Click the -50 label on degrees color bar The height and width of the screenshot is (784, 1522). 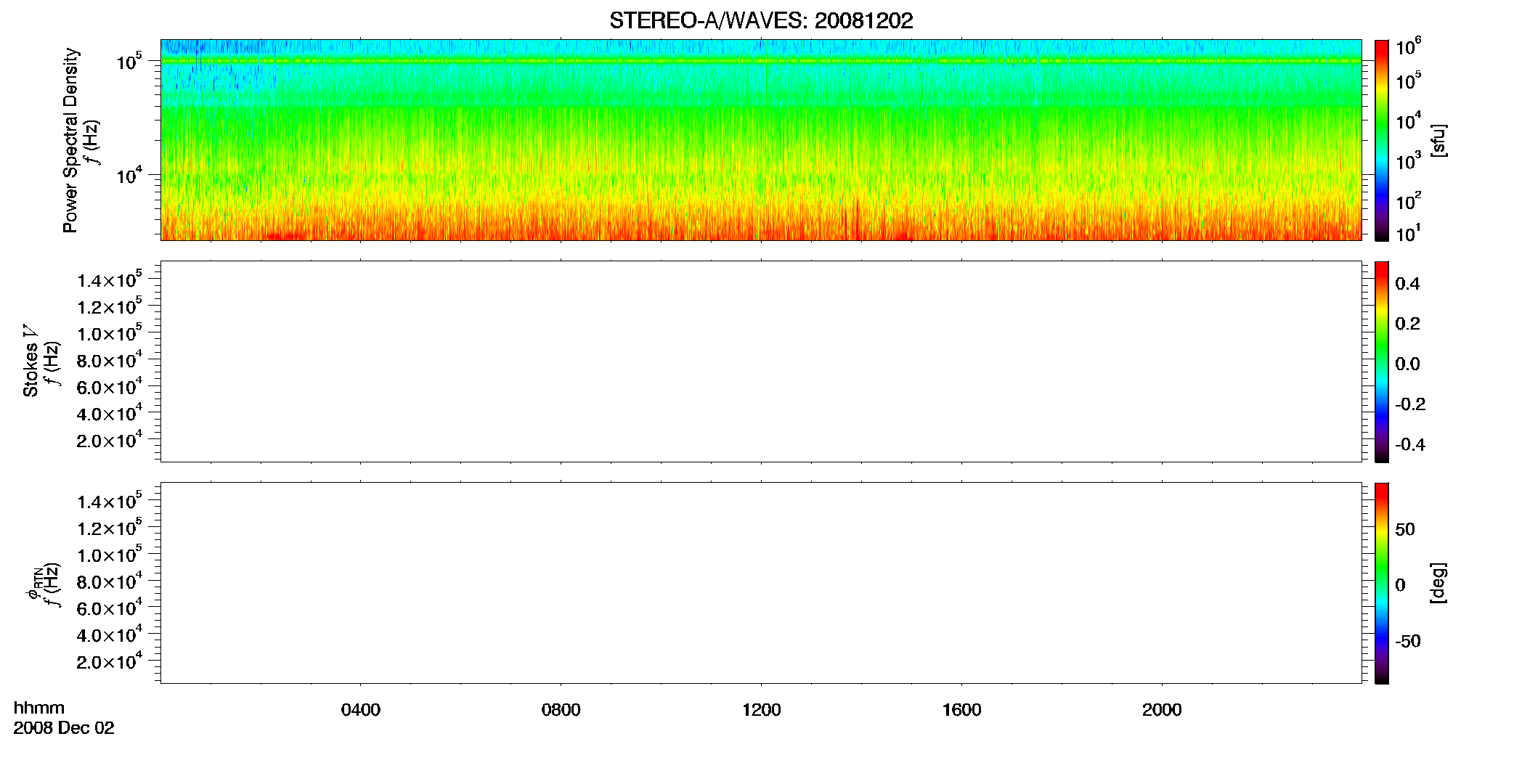[x=1408, y=641]
